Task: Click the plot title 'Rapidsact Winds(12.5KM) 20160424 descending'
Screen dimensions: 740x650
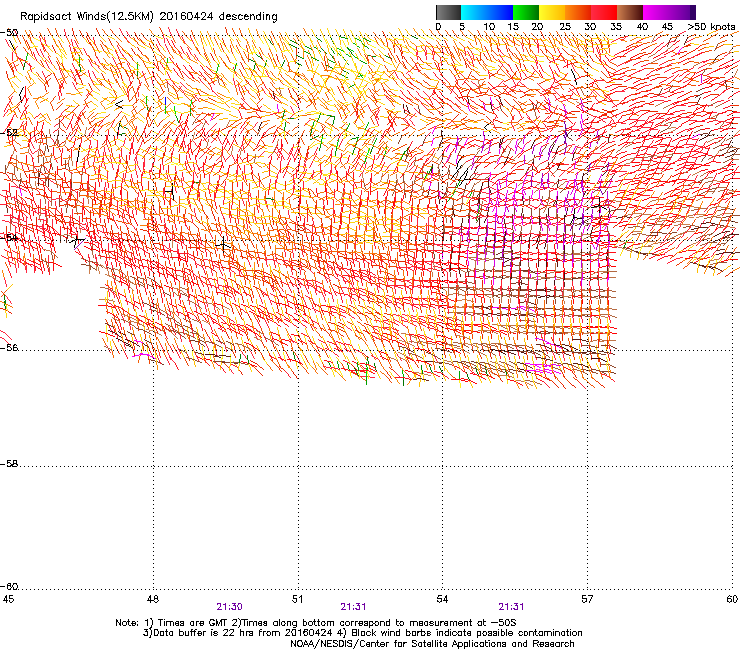Action: click(x=149, y=17)
